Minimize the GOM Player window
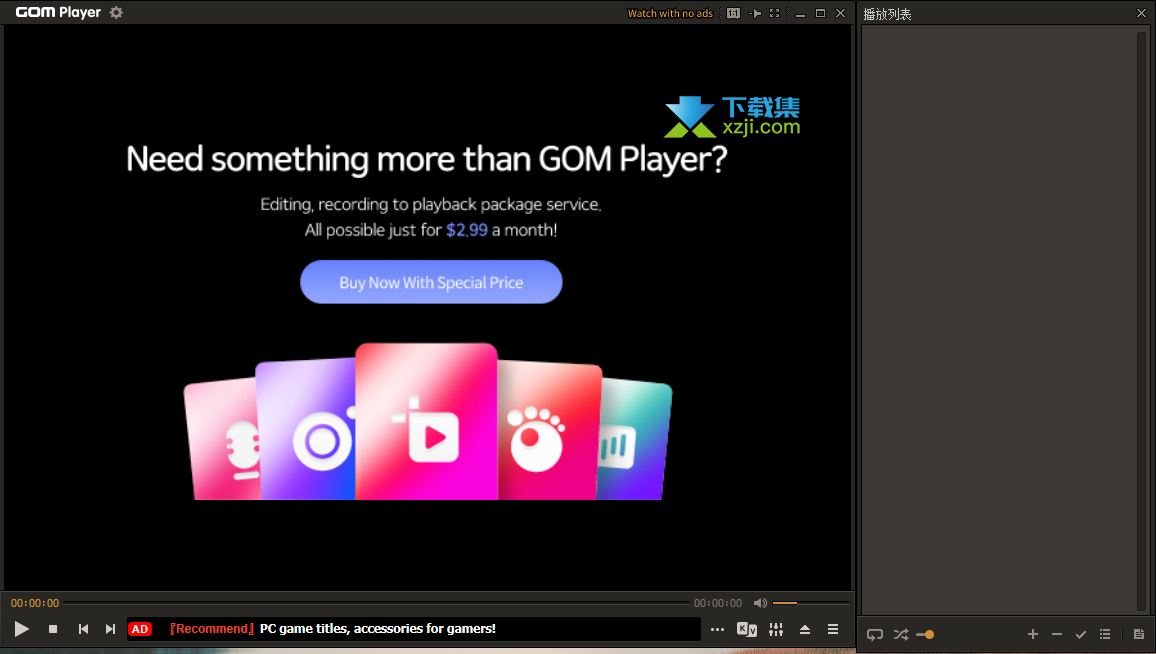This screenshot has width=1156, height=654. tap(800, 13)
